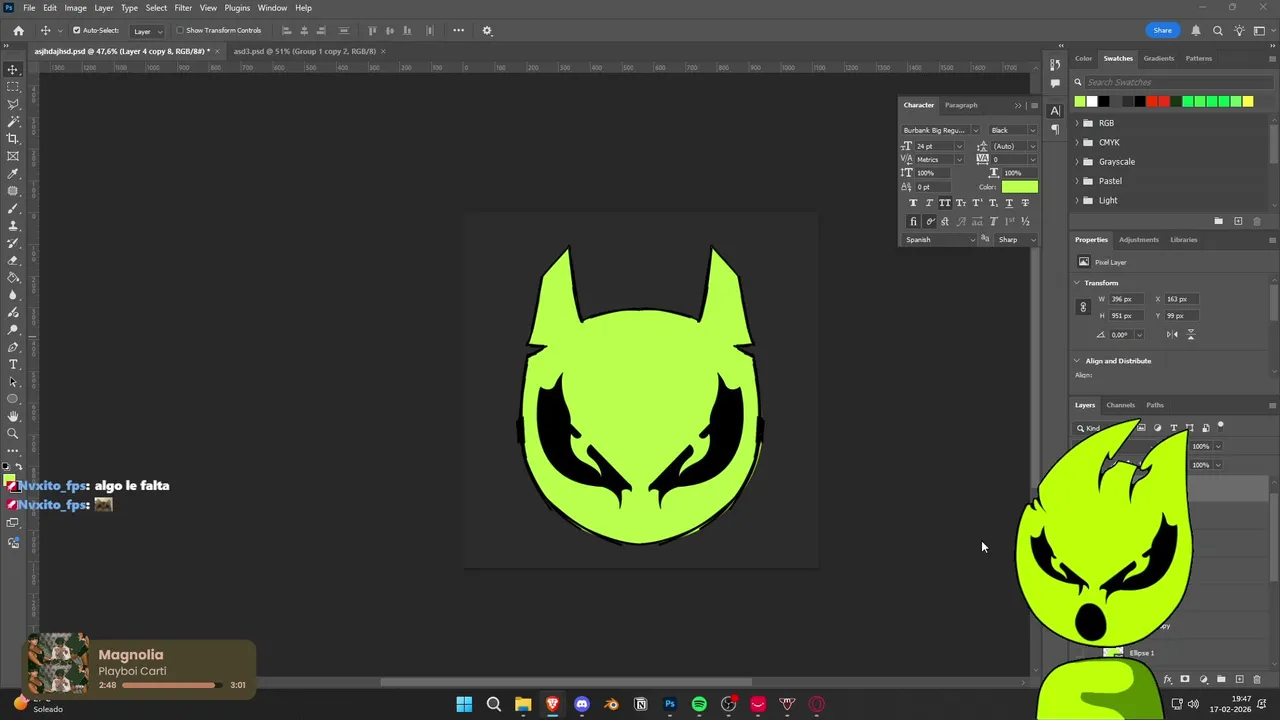Toggle Underline text style
The width and height of the screenshot is (1280, 720).
click(1009, 203)
